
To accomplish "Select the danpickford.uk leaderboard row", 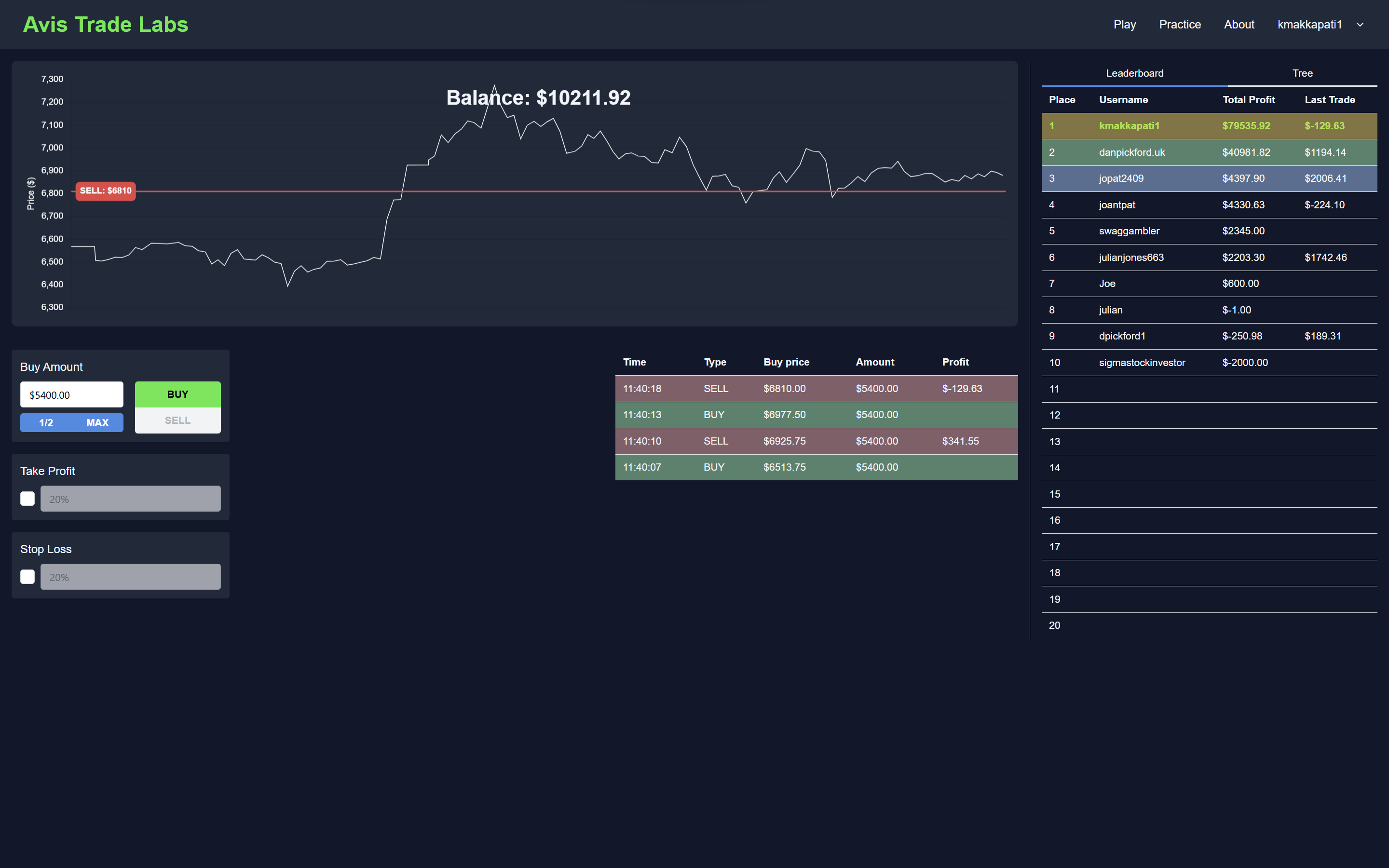I will tap(1209, 152).
